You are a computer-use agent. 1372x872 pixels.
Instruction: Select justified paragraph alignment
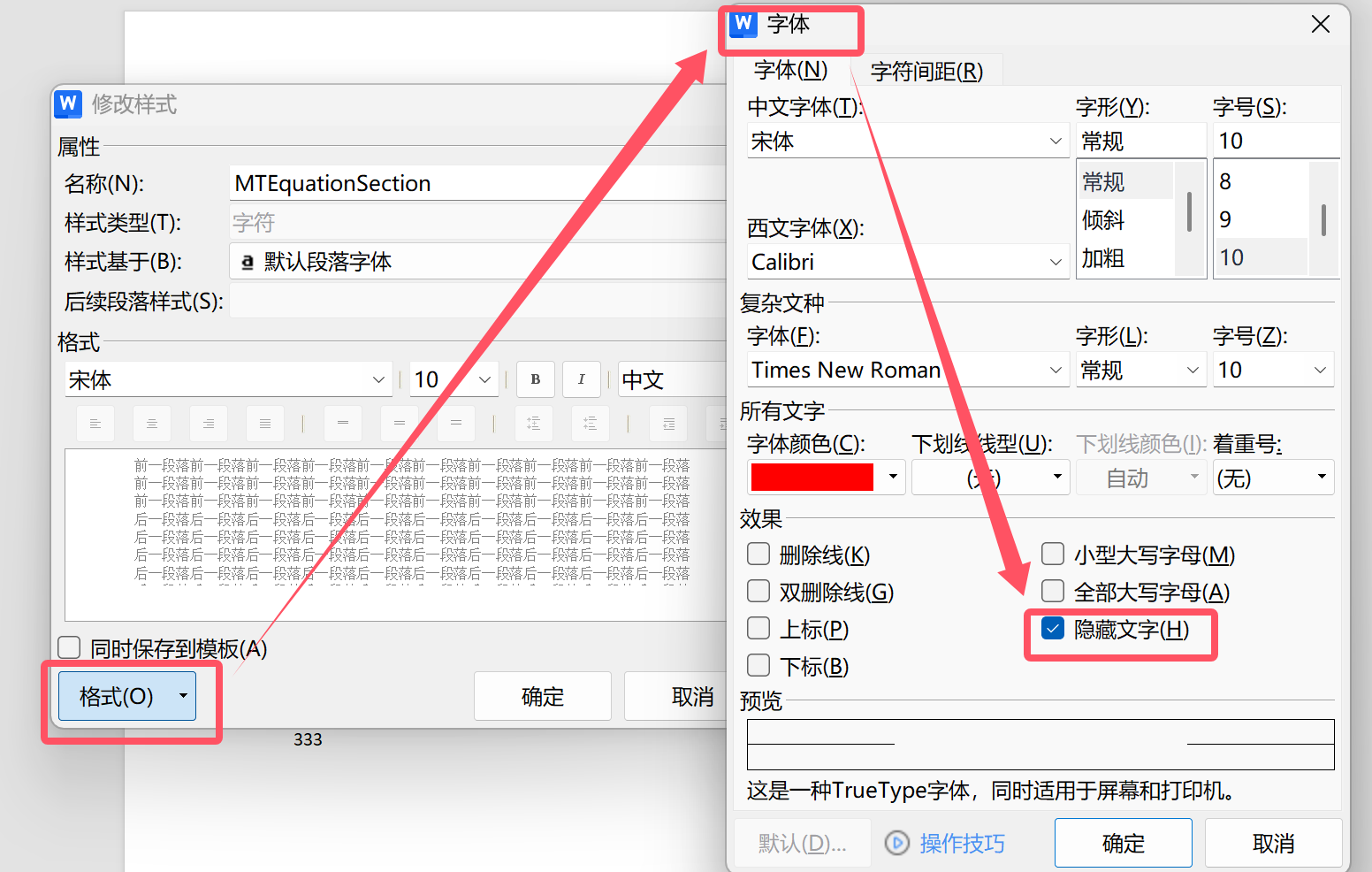click(264, 423)
